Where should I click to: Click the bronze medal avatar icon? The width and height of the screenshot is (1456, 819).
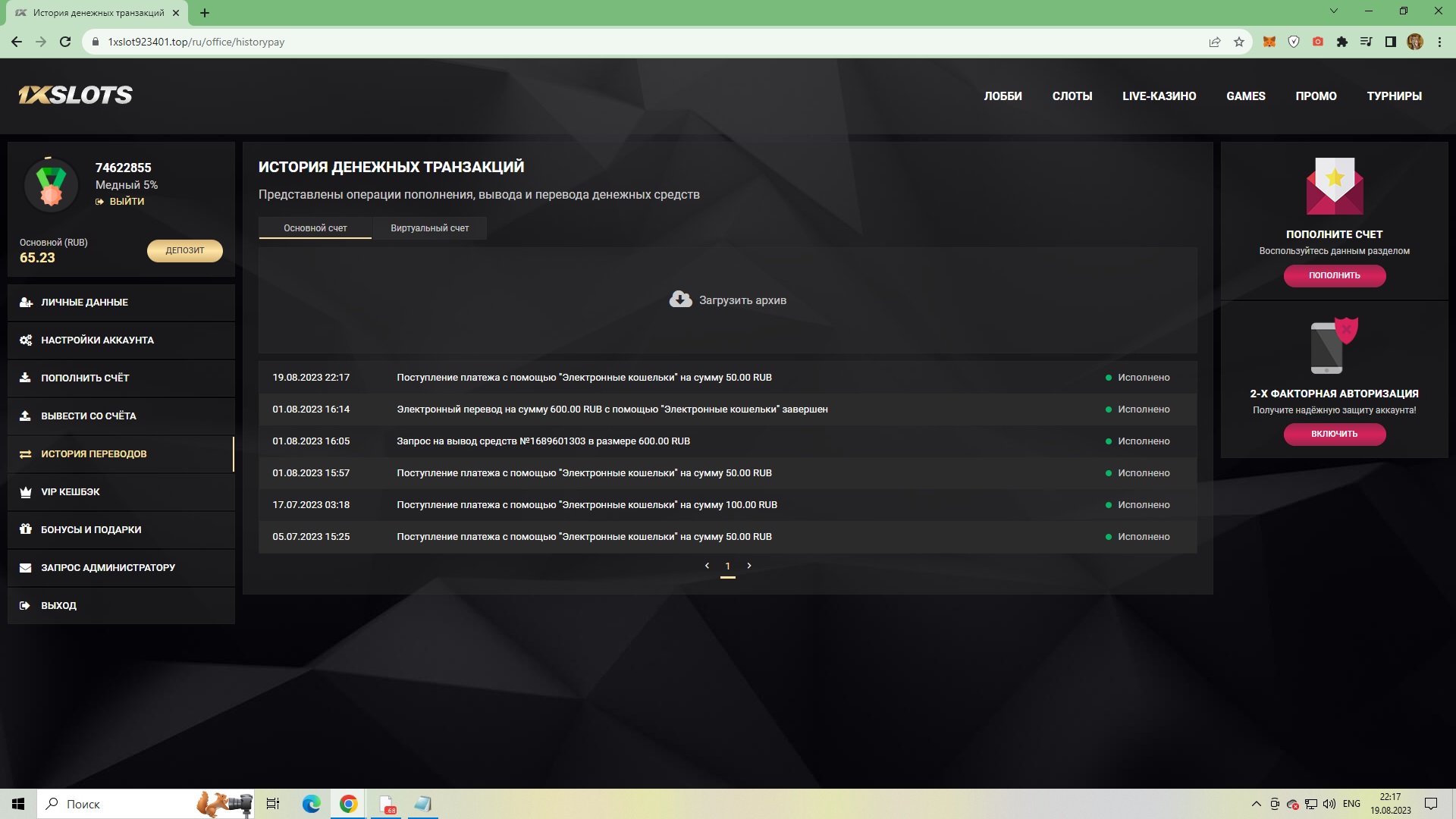click(51, 186)
